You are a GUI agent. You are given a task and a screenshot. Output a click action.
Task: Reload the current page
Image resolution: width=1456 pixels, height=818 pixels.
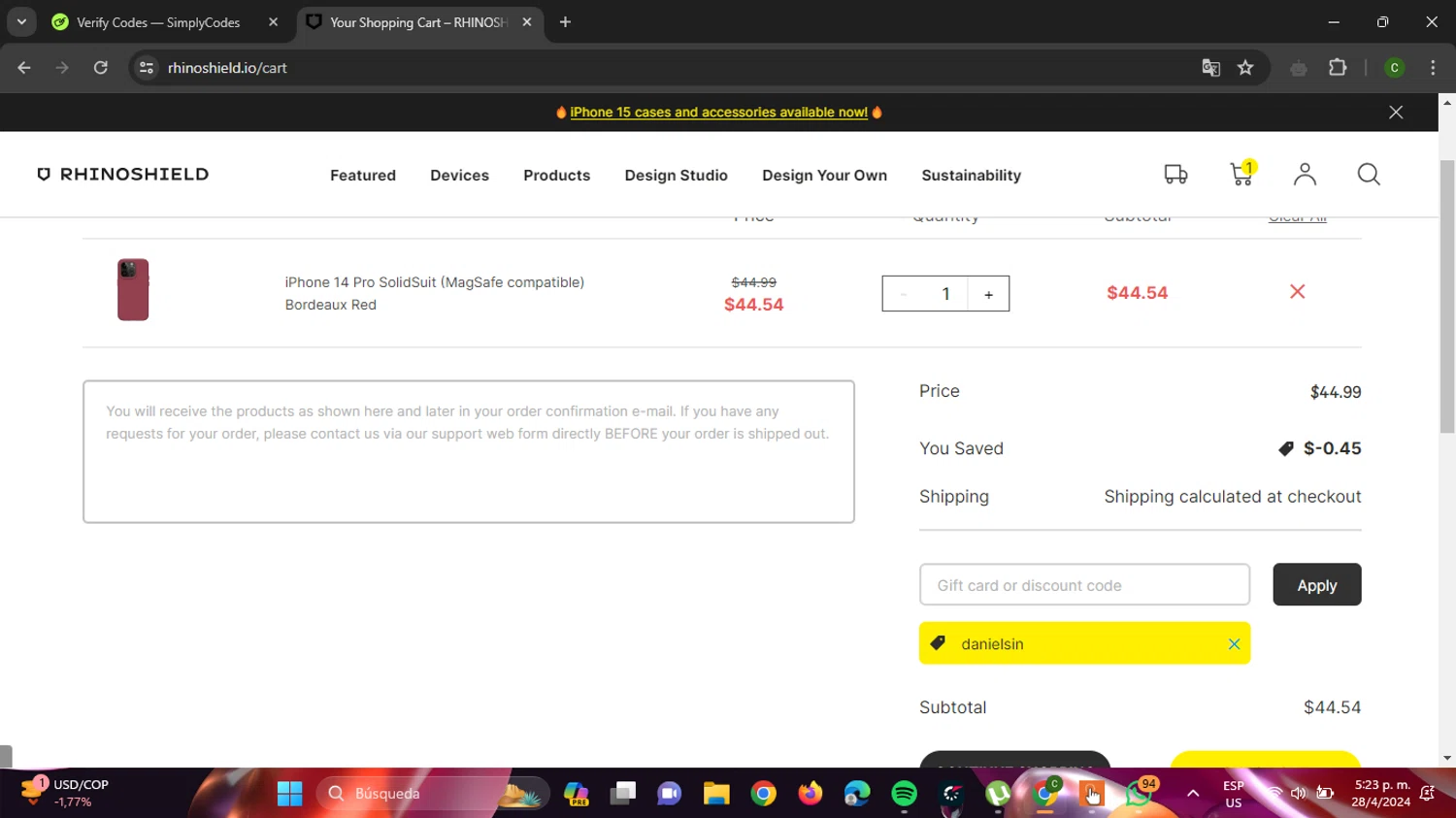[100, 68]
